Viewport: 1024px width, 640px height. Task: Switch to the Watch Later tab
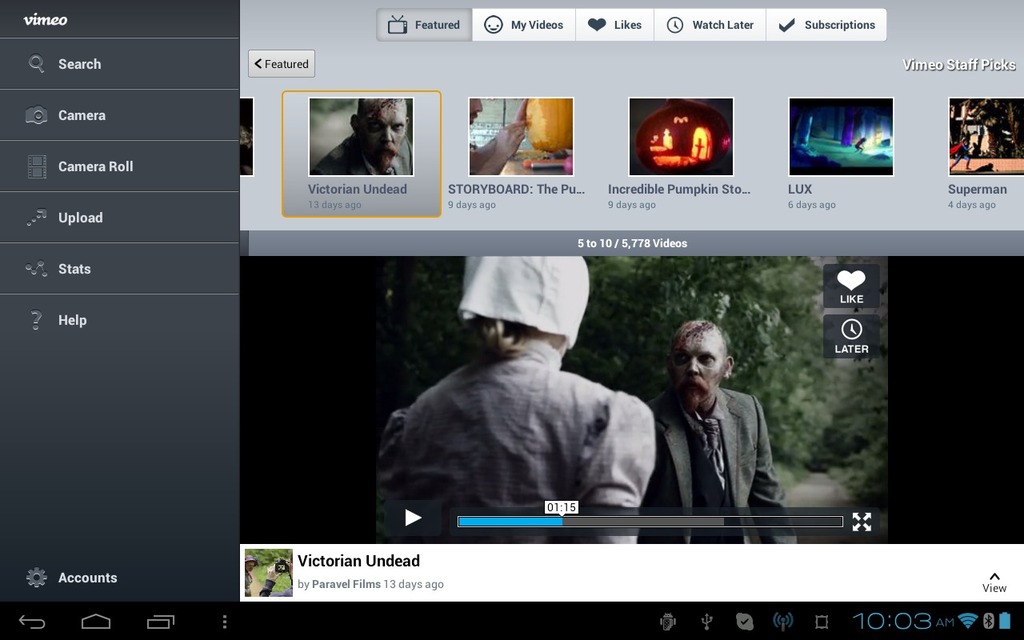click(710, 25)
